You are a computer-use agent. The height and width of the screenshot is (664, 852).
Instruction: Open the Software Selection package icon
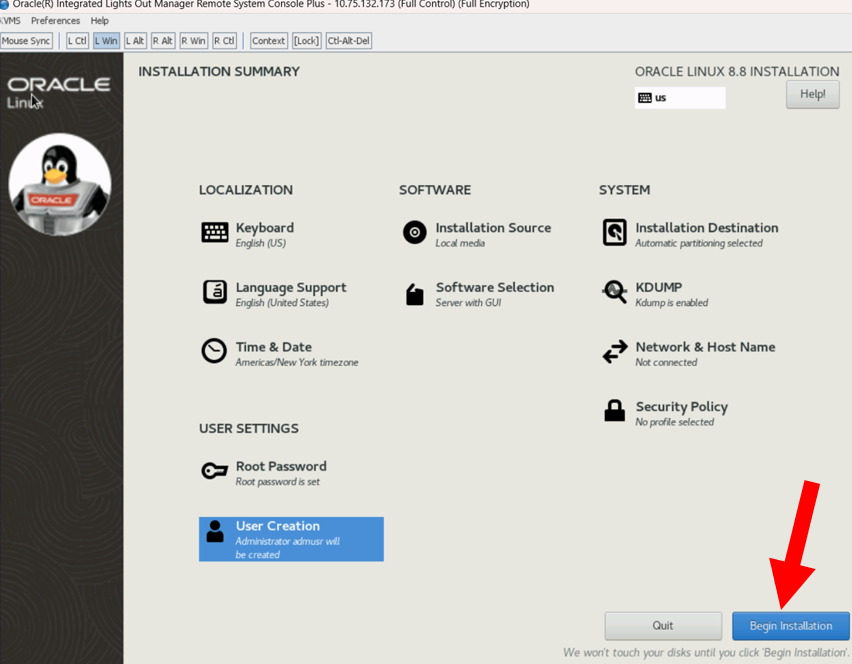[x=415, y=294]
